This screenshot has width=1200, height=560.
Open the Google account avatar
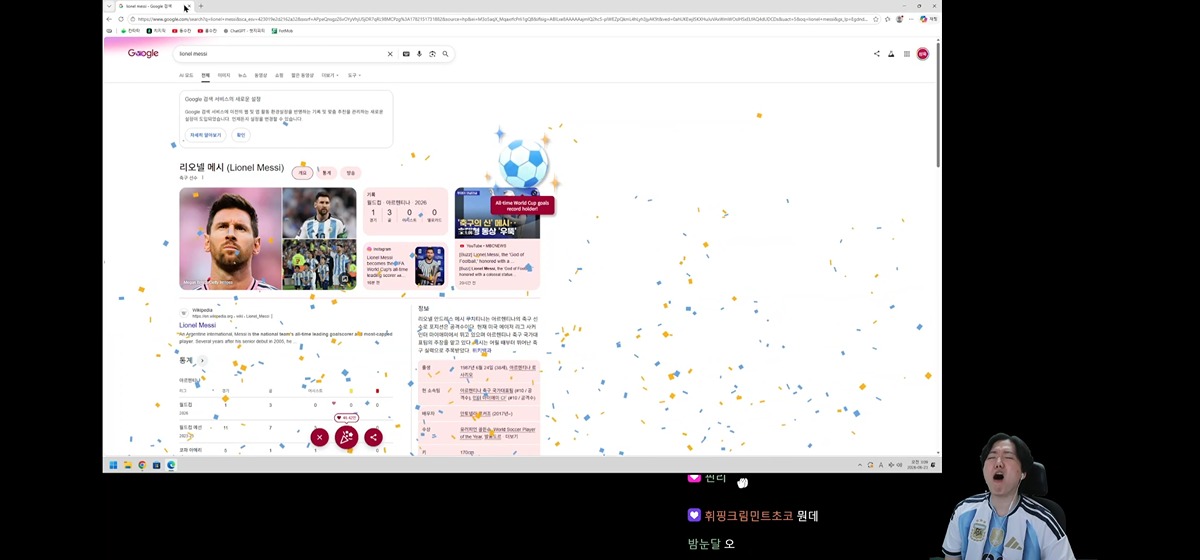pyautogui.click(x=923, y=54)
